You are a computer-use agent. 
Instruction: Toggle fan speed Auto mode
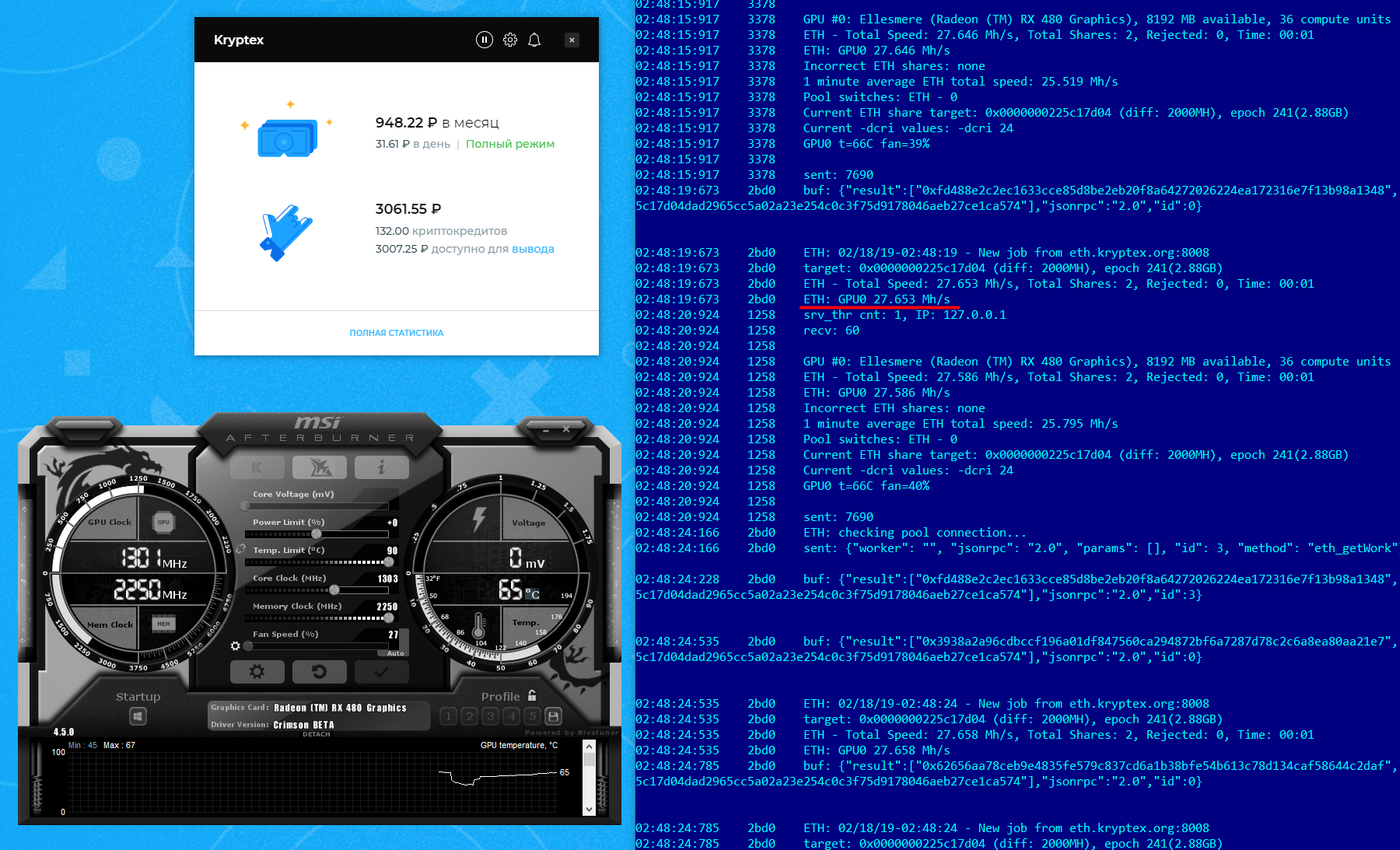point(395,653)
